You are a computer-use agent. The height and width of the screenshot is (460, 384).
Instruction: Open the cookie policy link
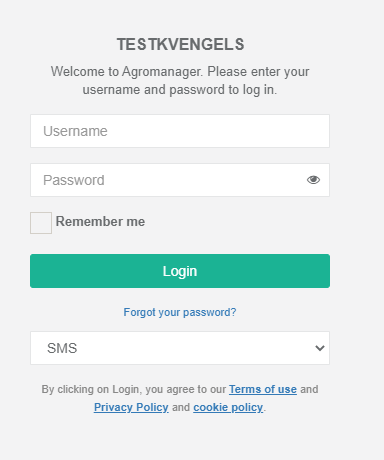coord(228,407)
